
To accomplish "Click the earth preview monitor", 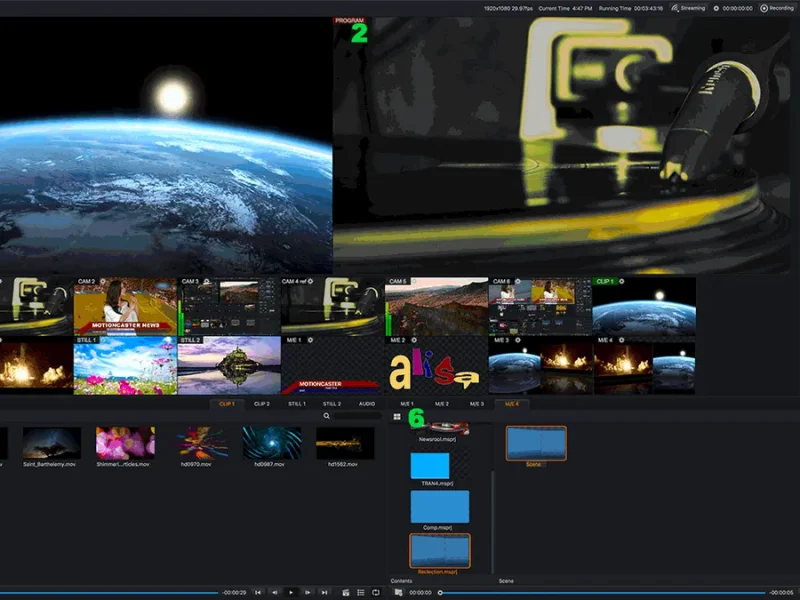I will (166, 145).
